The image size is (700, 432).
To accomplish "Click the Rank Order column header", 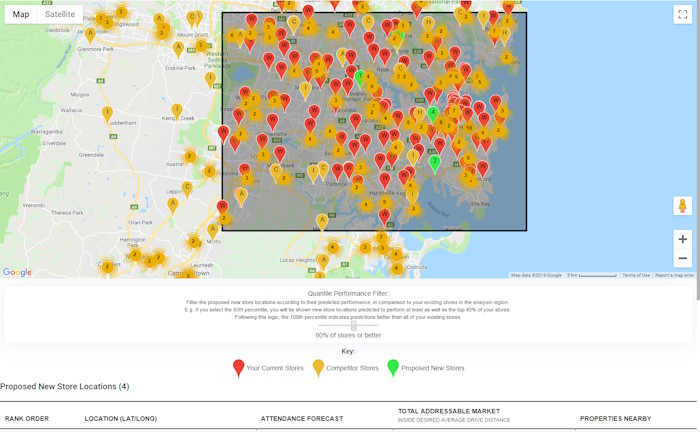I will 27,418.
